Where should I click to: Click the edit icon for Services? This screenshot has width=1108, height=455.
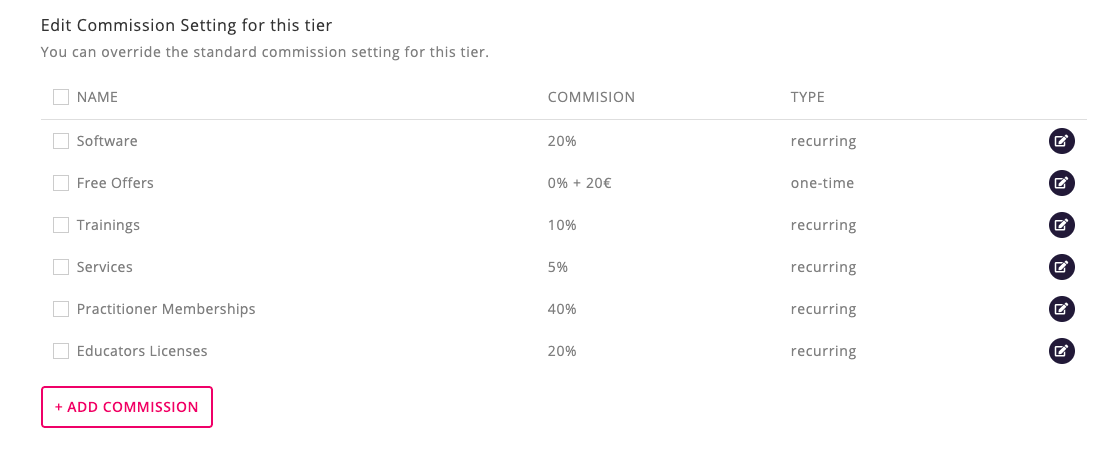click(x=1061, y=267)
